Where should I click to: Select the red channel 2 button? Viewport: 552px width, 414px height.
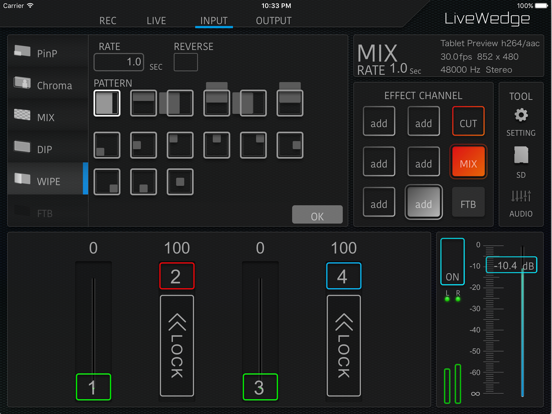pyautogui.click(x=176, y=276)
